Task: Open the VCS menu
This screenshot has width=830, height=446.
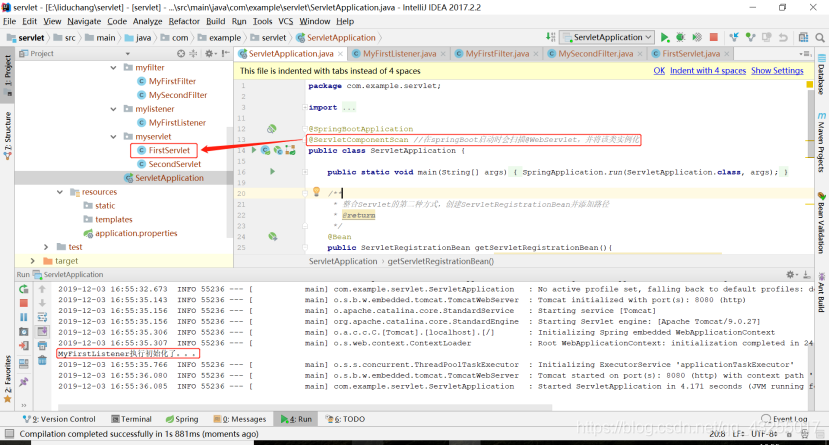Action: [285, 21]
